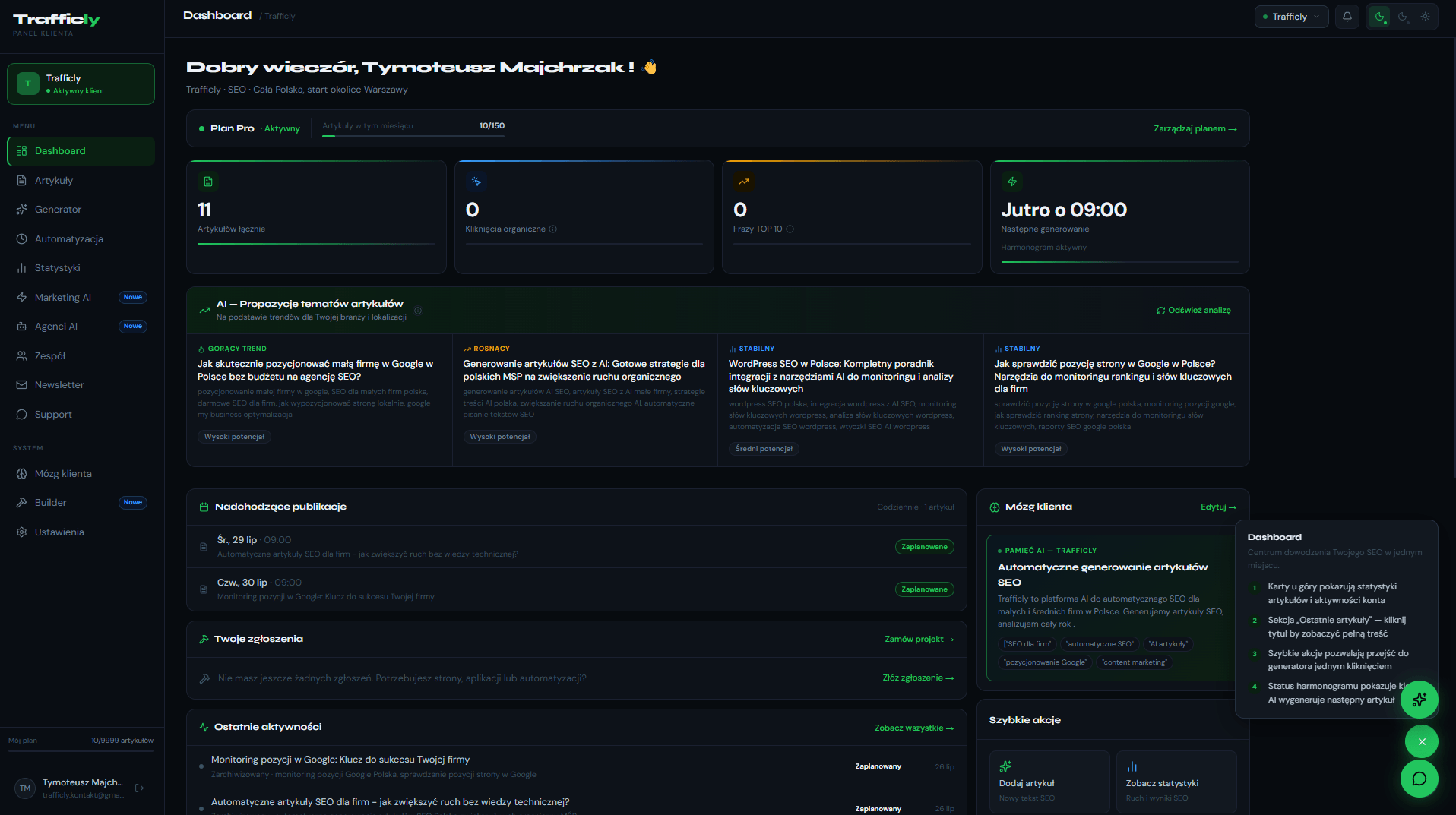The image size is (1456, 815).
Task: Open the green chat floating button
Action: pyautogui.click(x=1419, y=779)
